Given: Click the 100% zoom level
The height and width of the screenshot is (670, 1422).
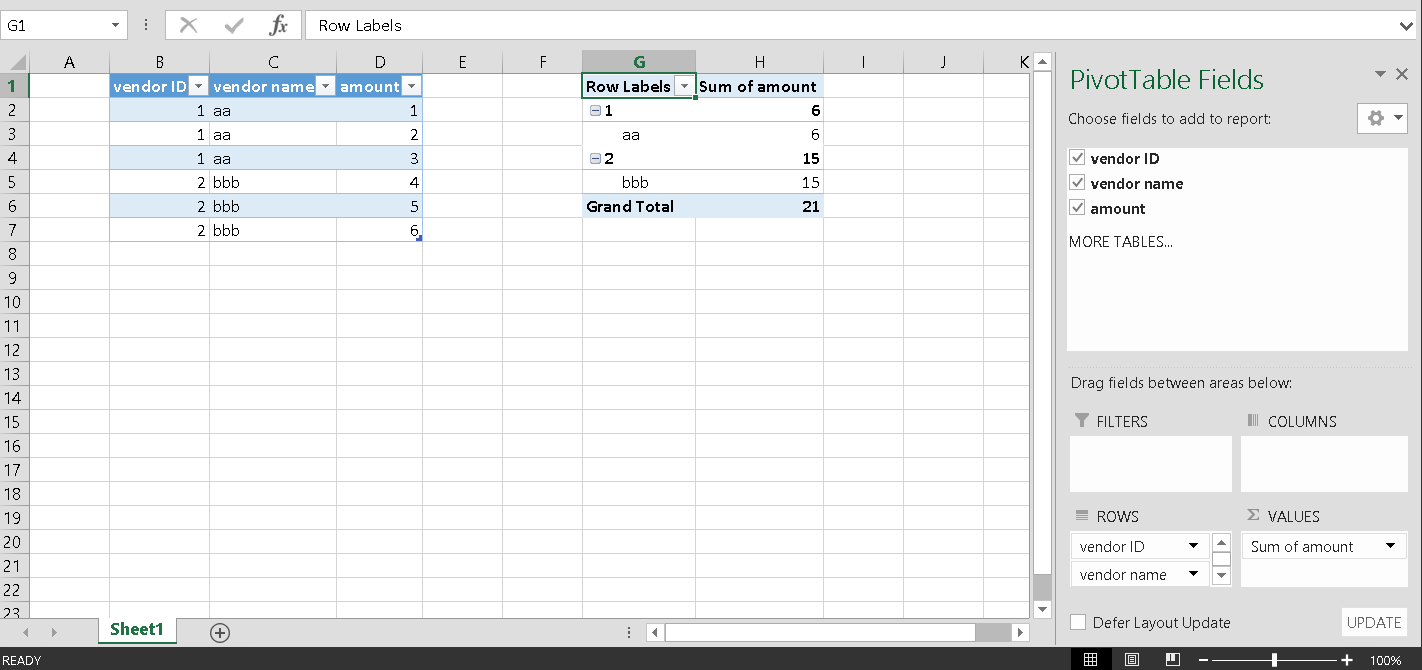Looking at the screenshot, I should coord(1385,660).
